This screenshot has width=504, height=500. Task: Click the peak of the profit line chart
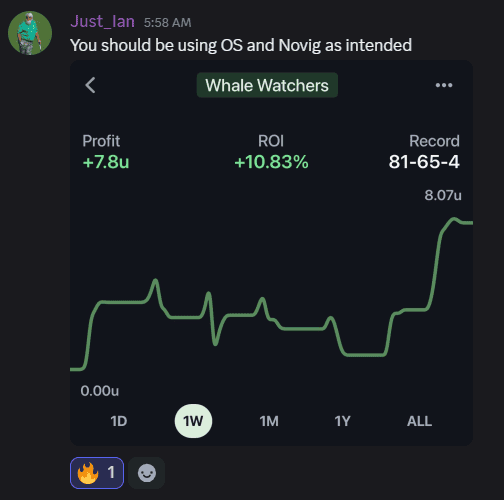point(454,219)
